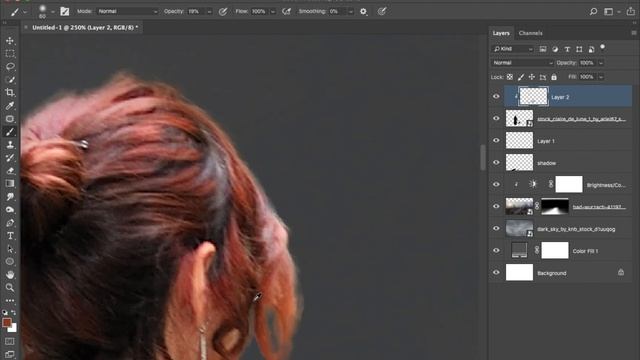Open layer blend mode Normal dropdown
This screenshot has width=640, height=360.
click(522, 63)
